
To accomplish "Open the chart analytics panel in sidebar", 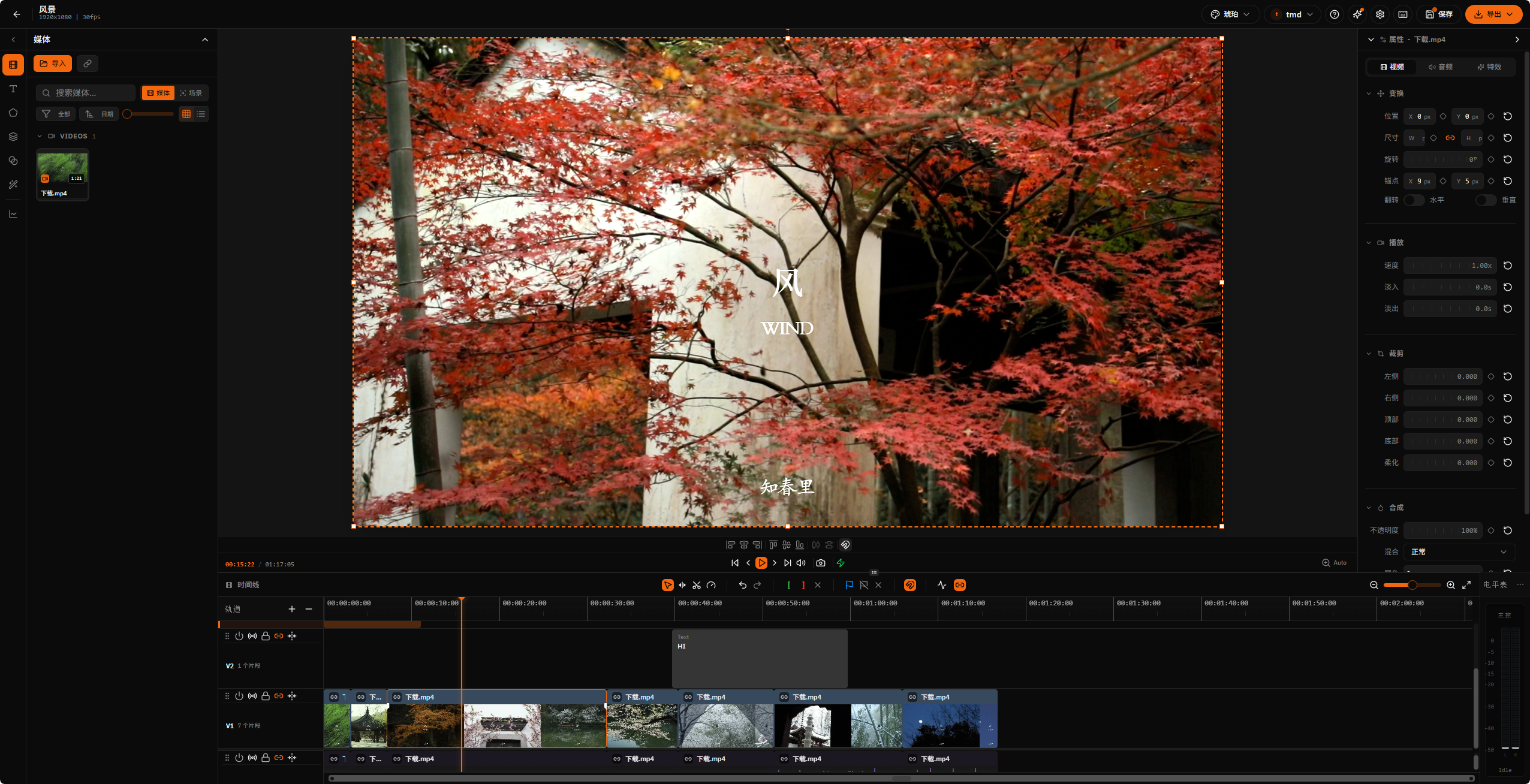I will (x=13, y=214).
